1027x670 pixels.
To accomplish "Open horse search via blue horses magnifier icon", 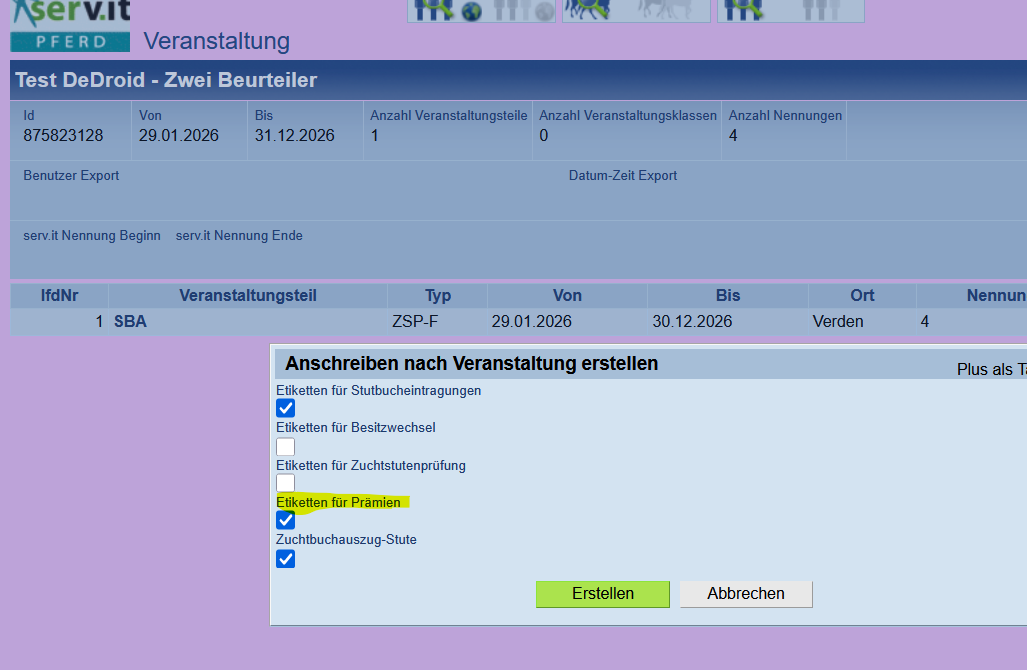I will [x=591, y=10].
